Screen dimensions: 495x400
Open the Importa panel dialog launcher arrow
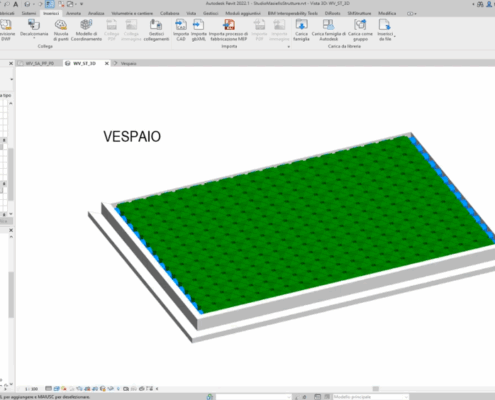click(x=288, y=47)
